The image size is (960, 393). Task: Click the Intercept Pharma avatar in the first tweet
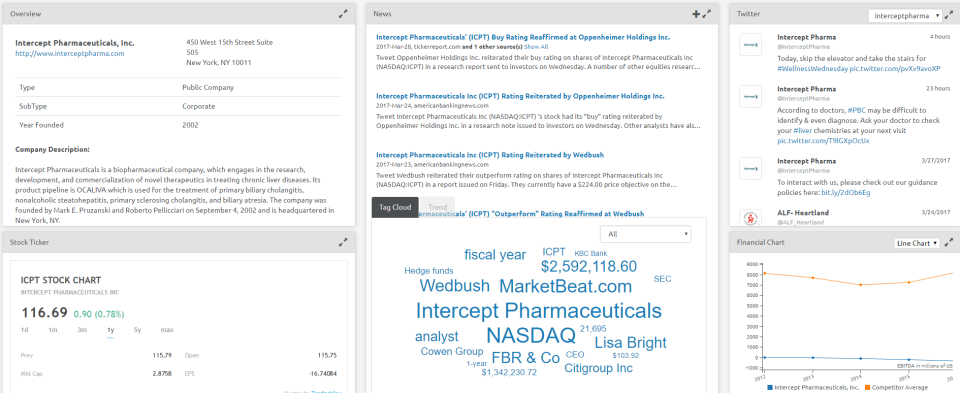tap(750, 45)
